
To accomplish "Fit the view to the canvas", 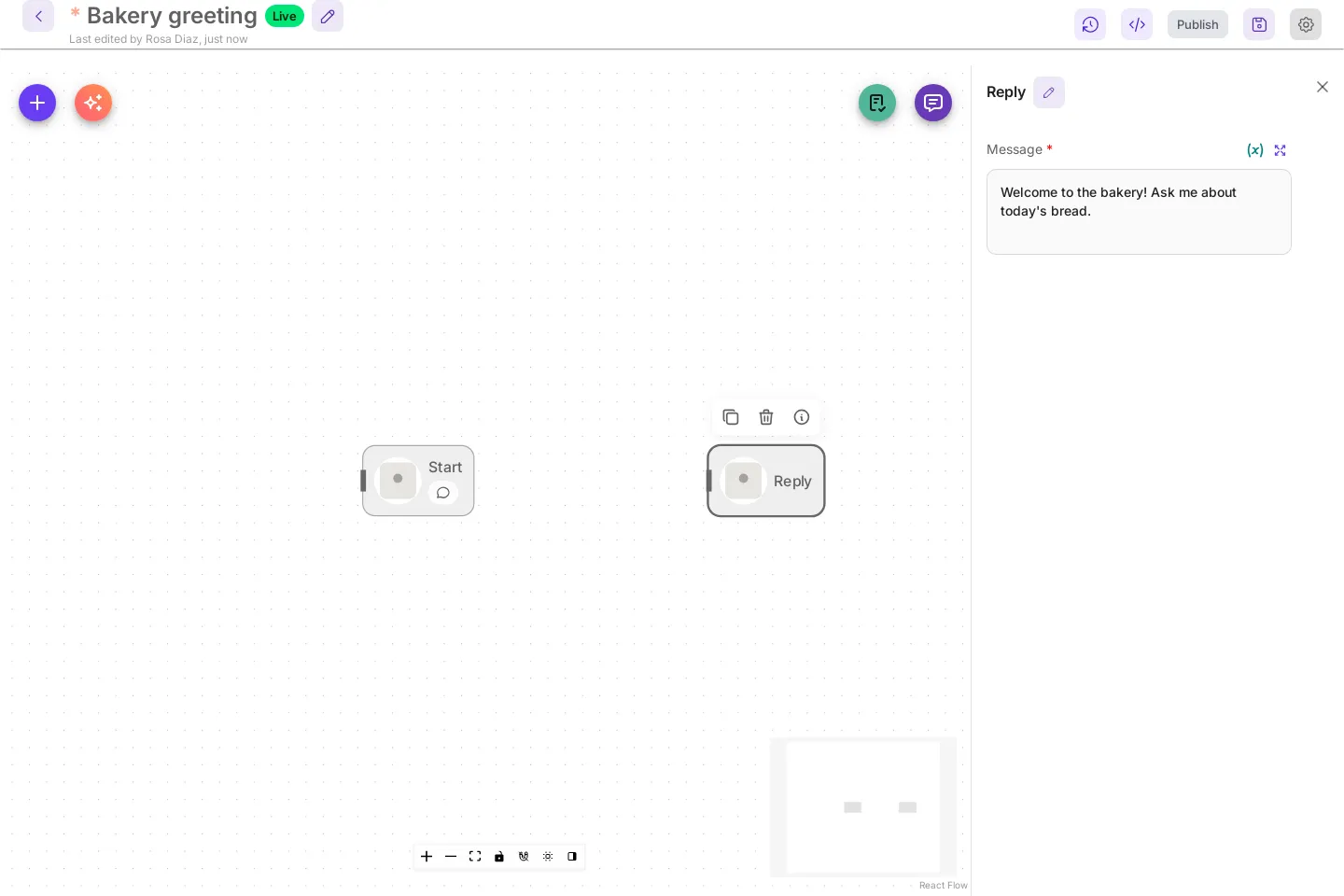I will (x=475, y=857).
